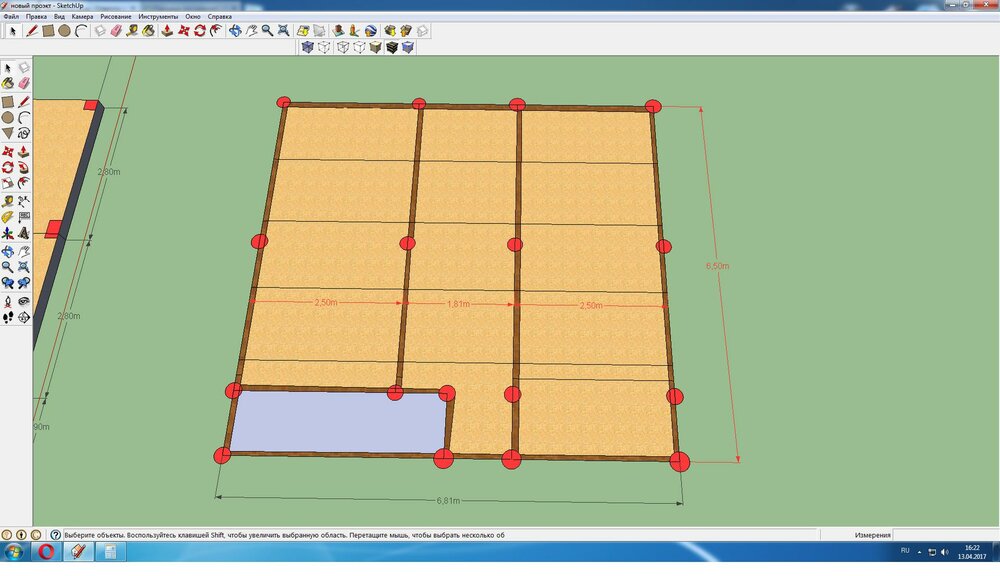Enable Shaded With Textures style
The image size is (1000, 576).
tap(391, 47)
